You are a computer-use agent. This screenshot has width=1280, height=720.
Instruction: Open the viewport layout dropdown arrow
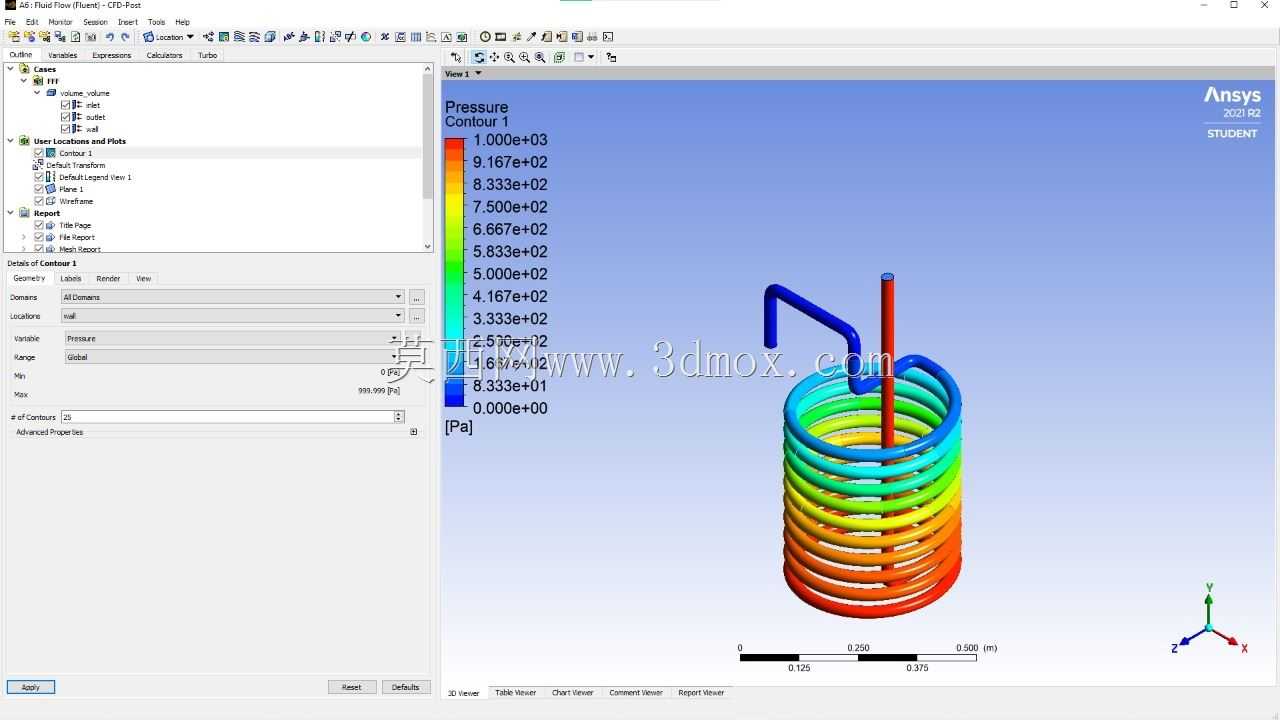tap(591, 57)
